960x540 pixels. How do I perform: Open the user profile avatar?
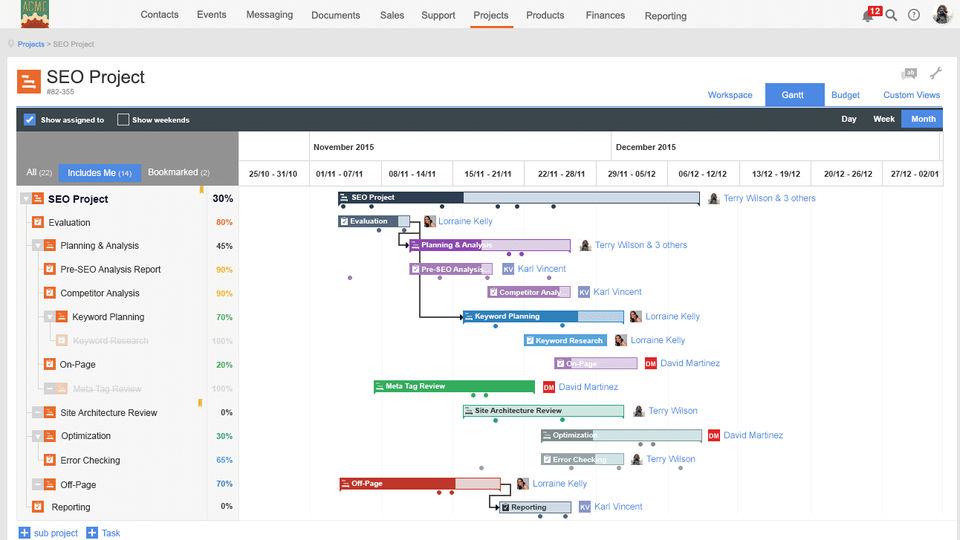pyautogui.click(x=942, y=14)
